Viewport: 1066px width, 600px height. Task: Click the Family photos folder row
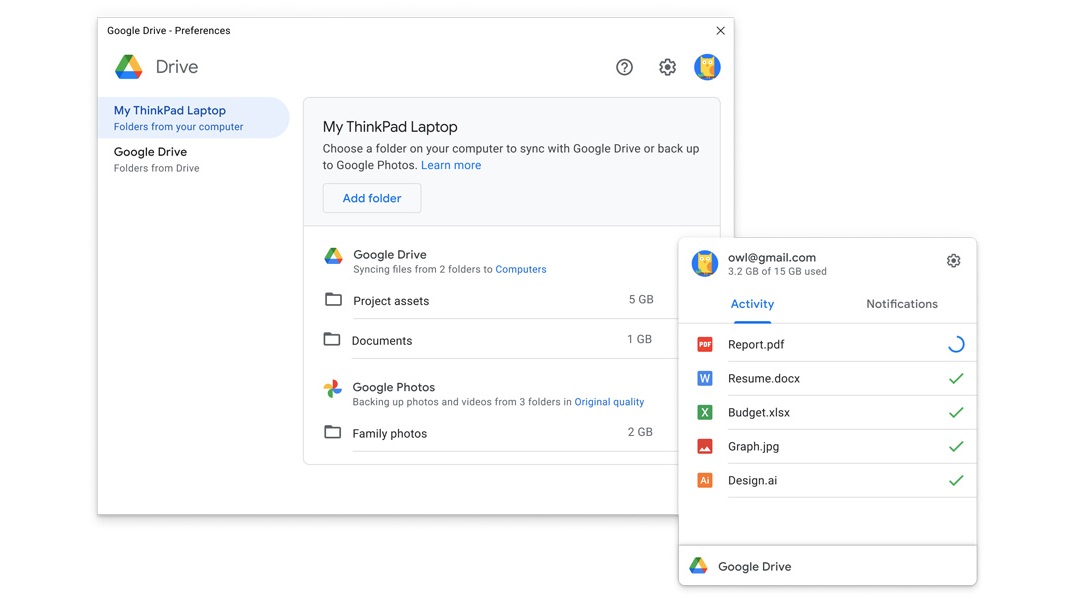click(389, 433)
